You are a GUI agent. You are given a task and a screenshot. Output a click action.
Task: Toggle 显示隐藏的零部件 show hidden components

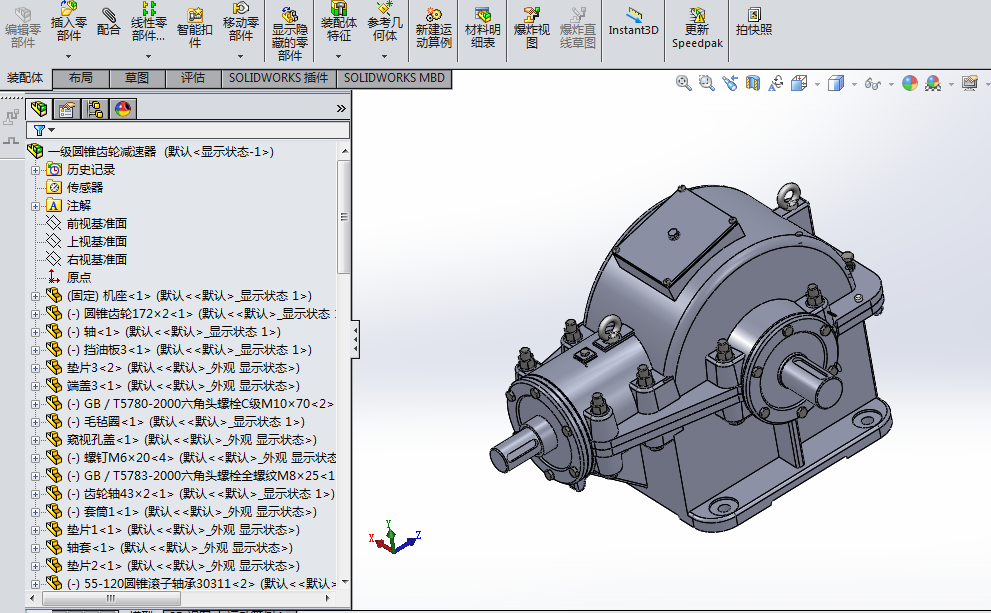point(290,16)
